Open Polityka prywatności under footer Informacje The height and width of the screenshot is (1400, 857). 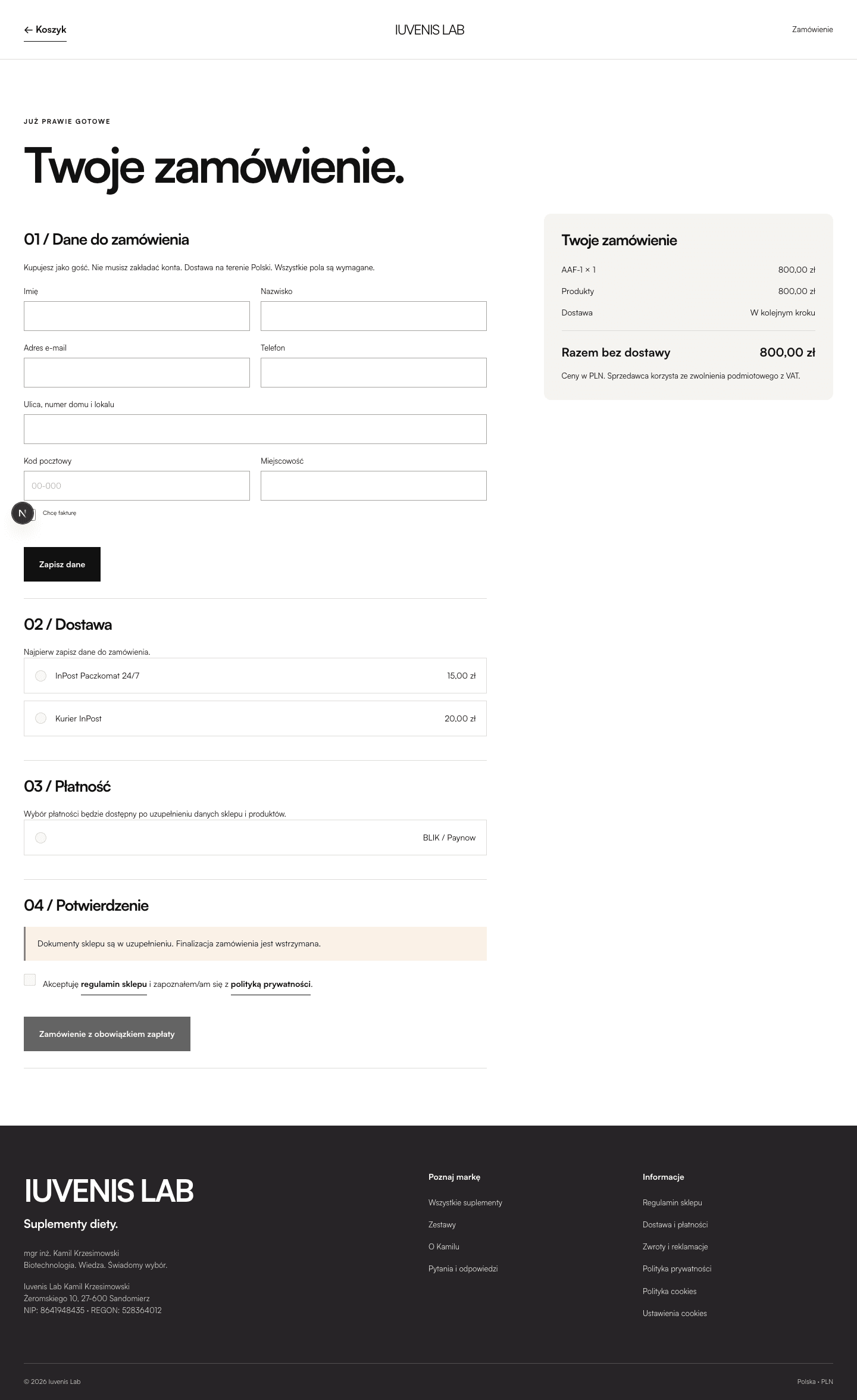tap(677, 1268)
